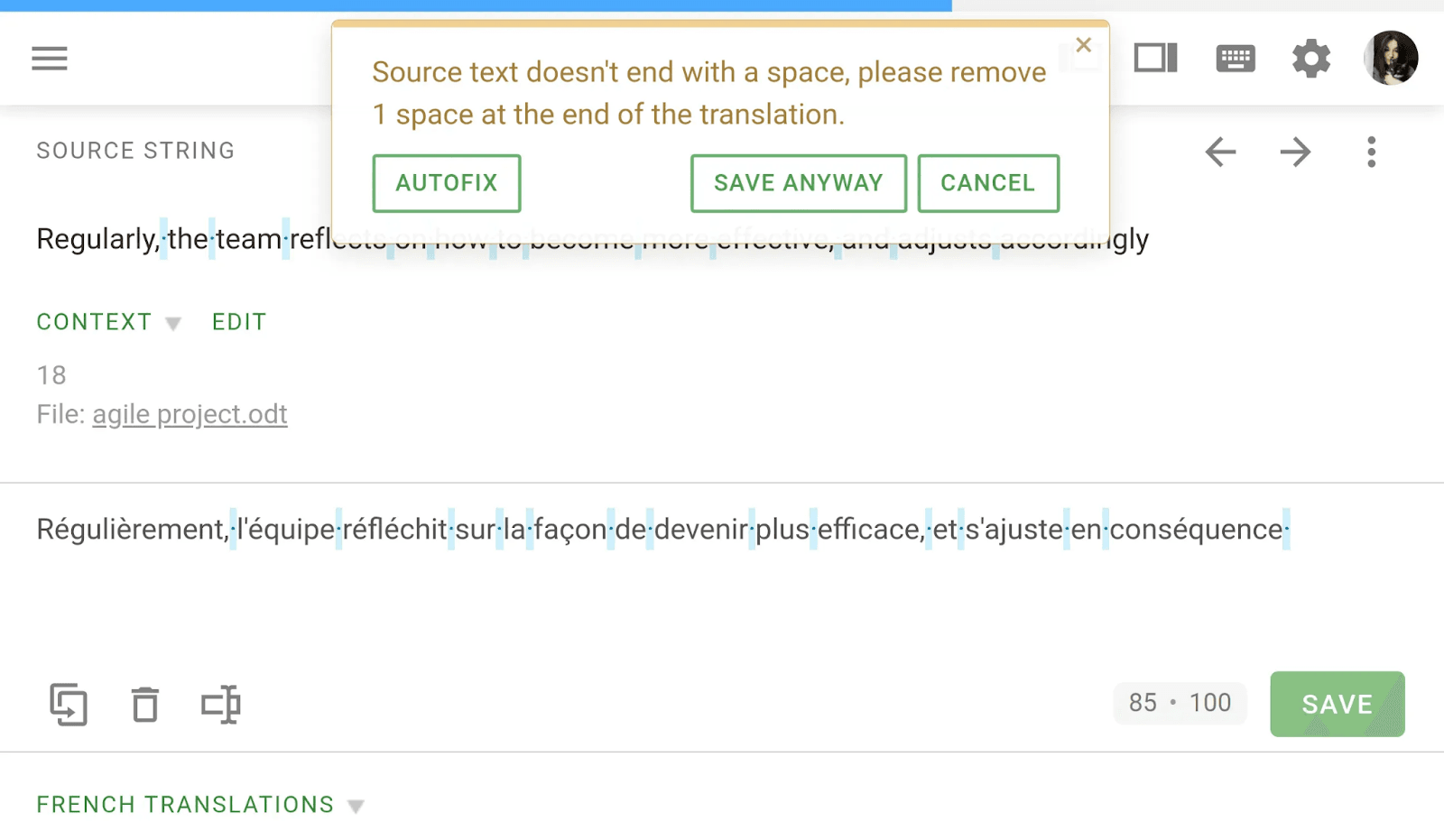1444x840 pixels.
Task: Click the user profile avatar
Action: 1390,58
